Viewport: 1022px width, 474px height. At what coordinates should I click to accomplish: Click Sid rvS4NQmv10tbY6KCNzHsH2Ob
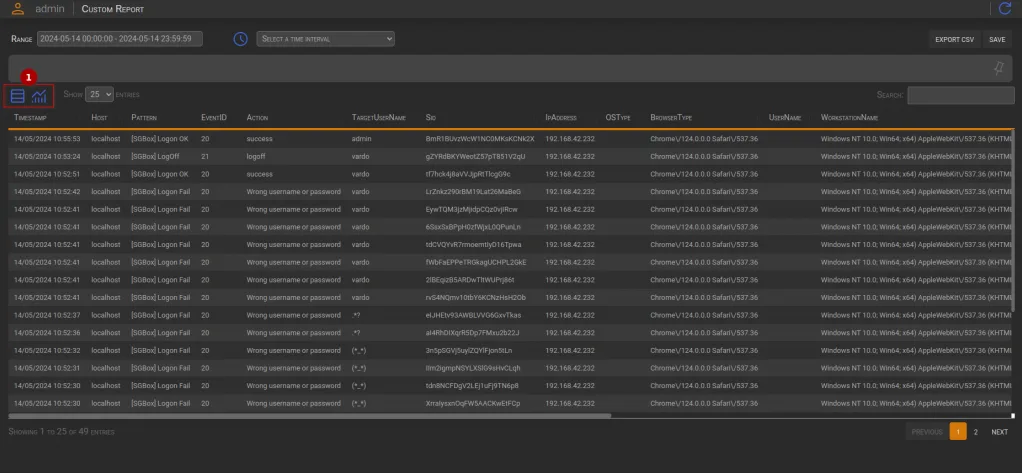coord(476,297)
